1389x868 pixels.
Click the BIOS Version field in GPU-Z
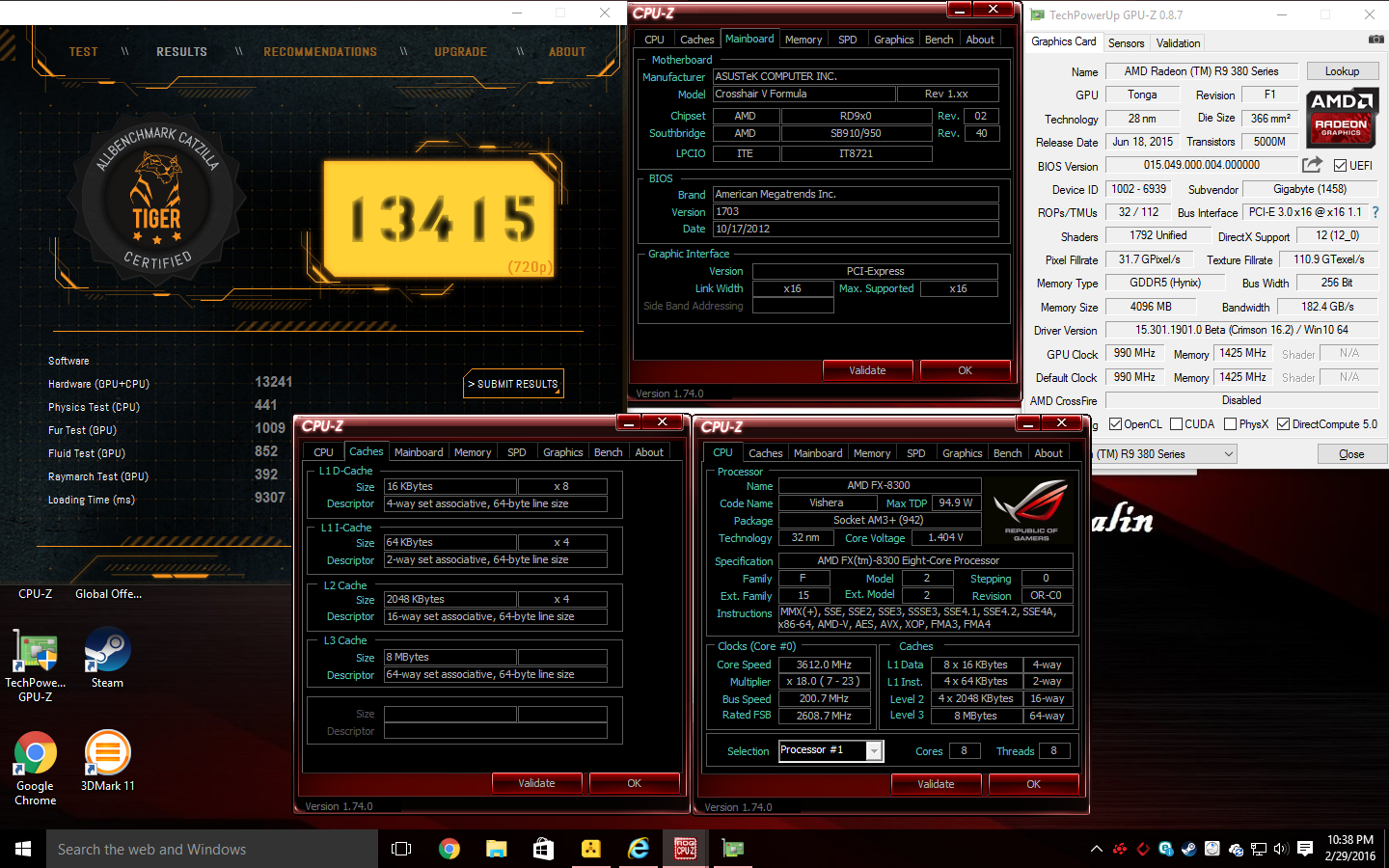click(1201, 165)
